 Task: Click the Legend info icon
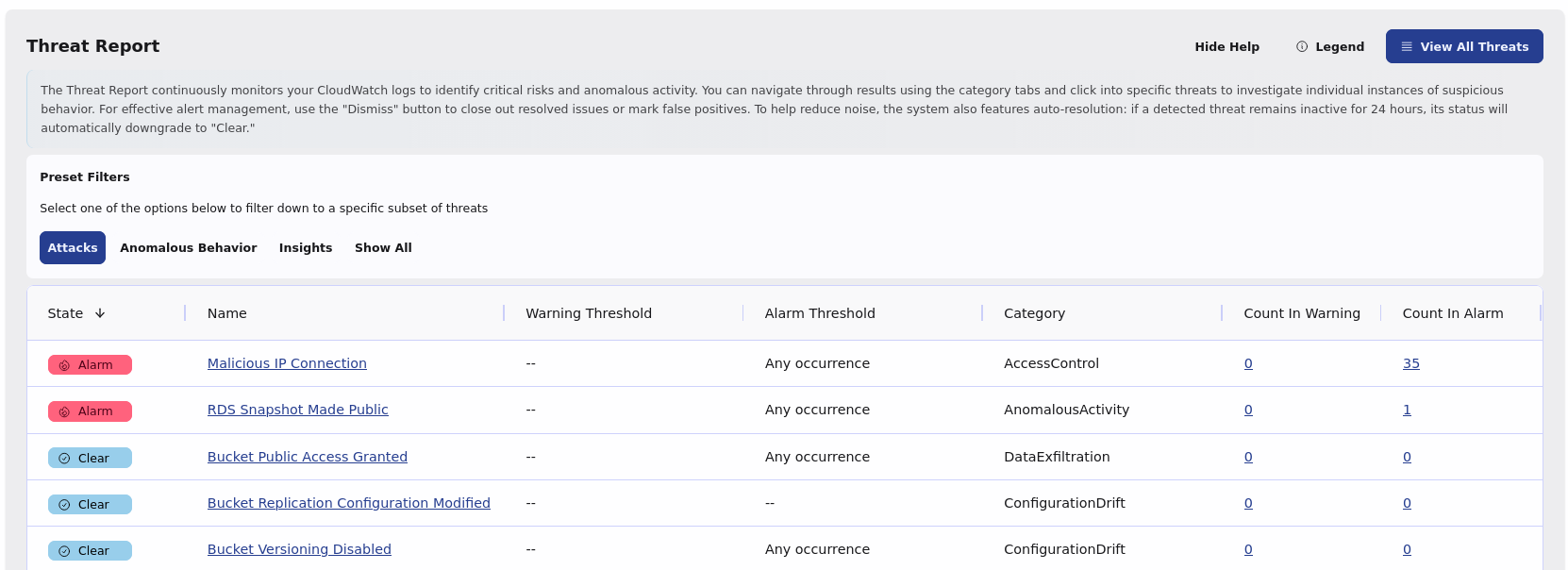click(1302, 46)
